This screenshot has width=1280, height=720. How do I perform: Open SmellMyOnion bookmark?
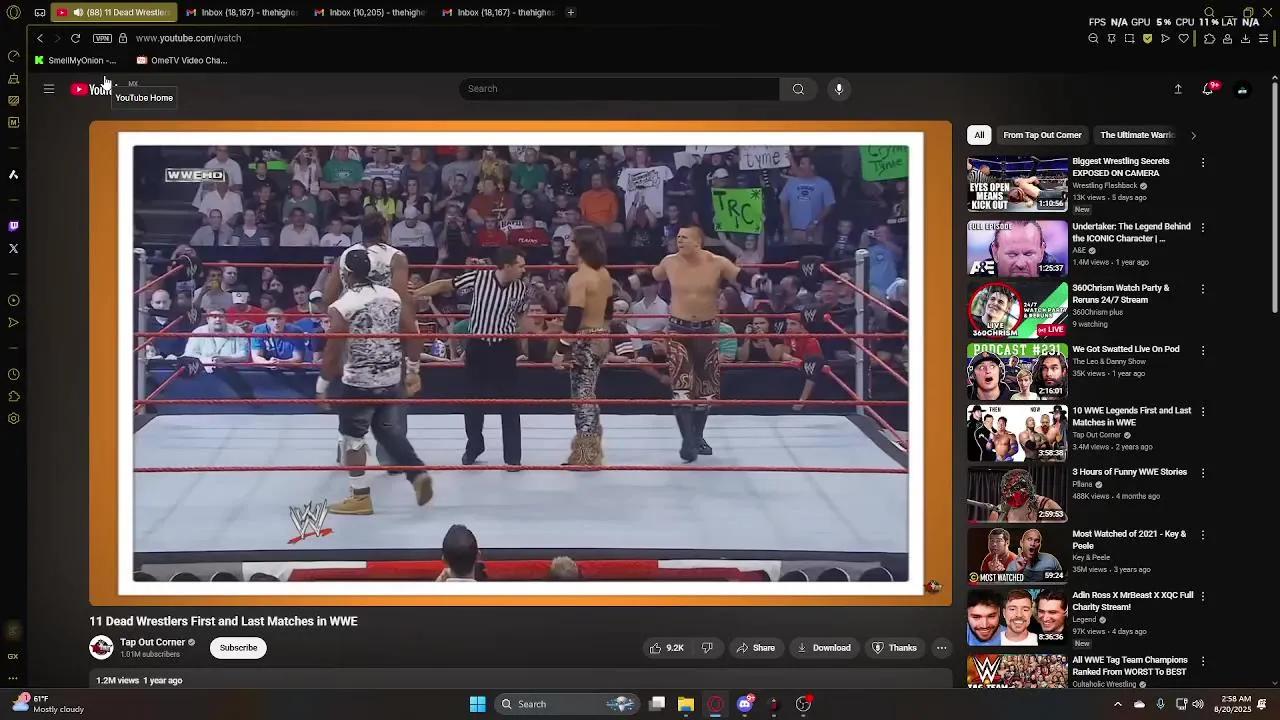75,60
